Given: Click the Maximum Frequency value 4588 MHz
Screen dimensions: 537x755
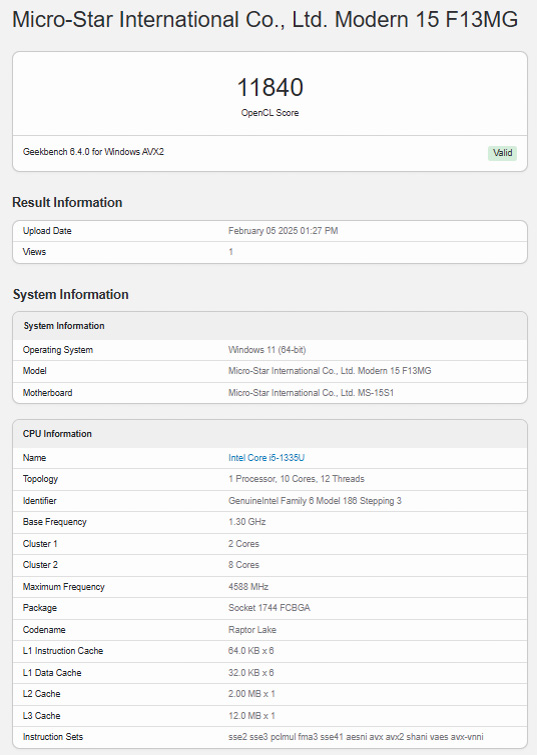Looking at the screenshot, I should point(249,586).
